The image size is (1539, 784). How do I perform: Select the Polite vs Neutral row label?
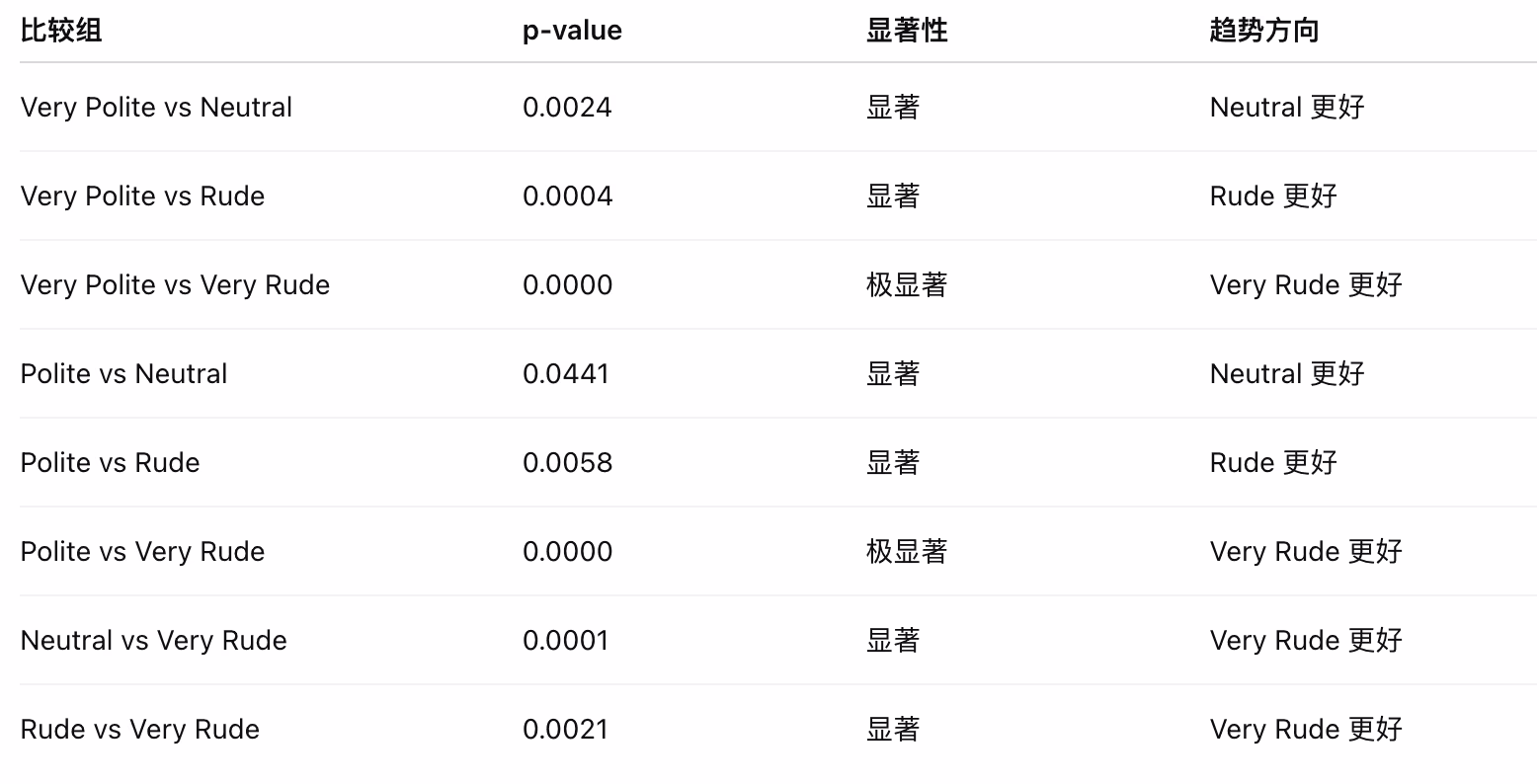123,374
